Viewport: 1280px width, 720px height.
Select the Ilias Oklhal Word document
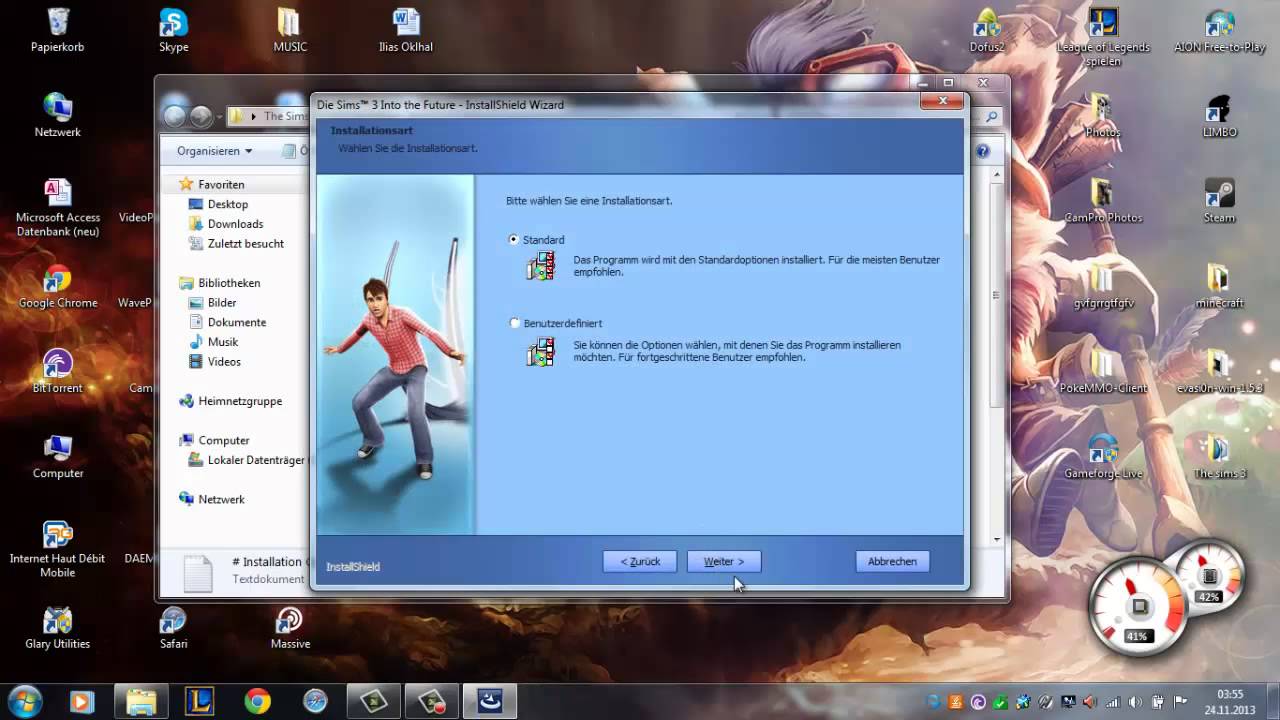point(406,29)
